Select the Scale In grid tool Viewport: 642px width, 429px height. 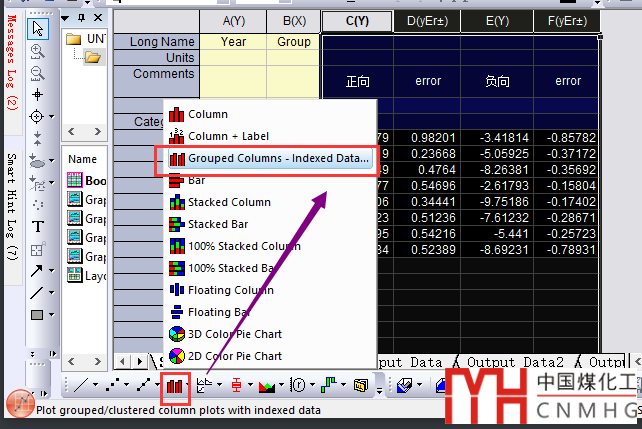tap(38, 249)
